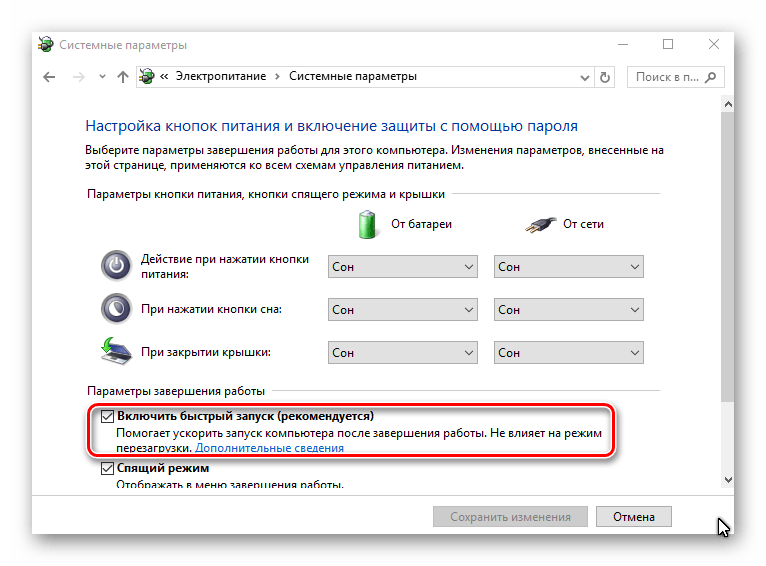Toggle the Спящий режим checkbox

point(107,468)
